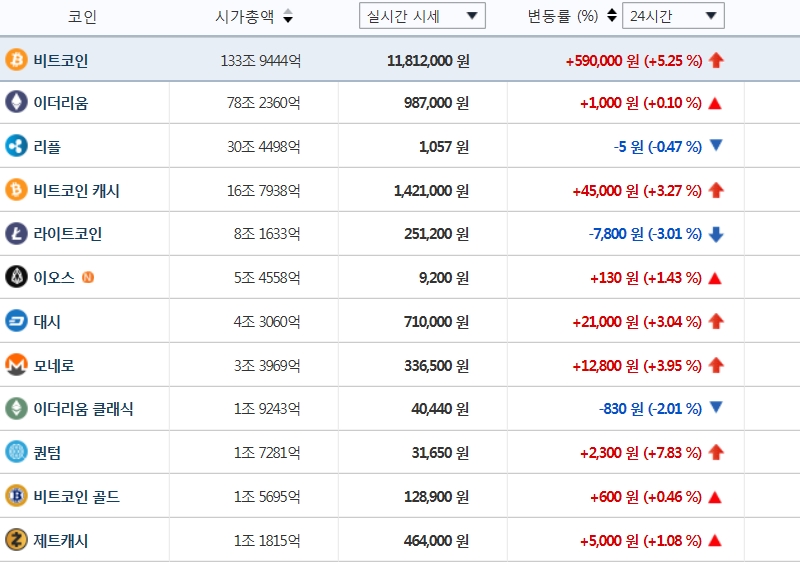
Task: Click the Bitcoin price 11,812,000 원
Action: 428,61
